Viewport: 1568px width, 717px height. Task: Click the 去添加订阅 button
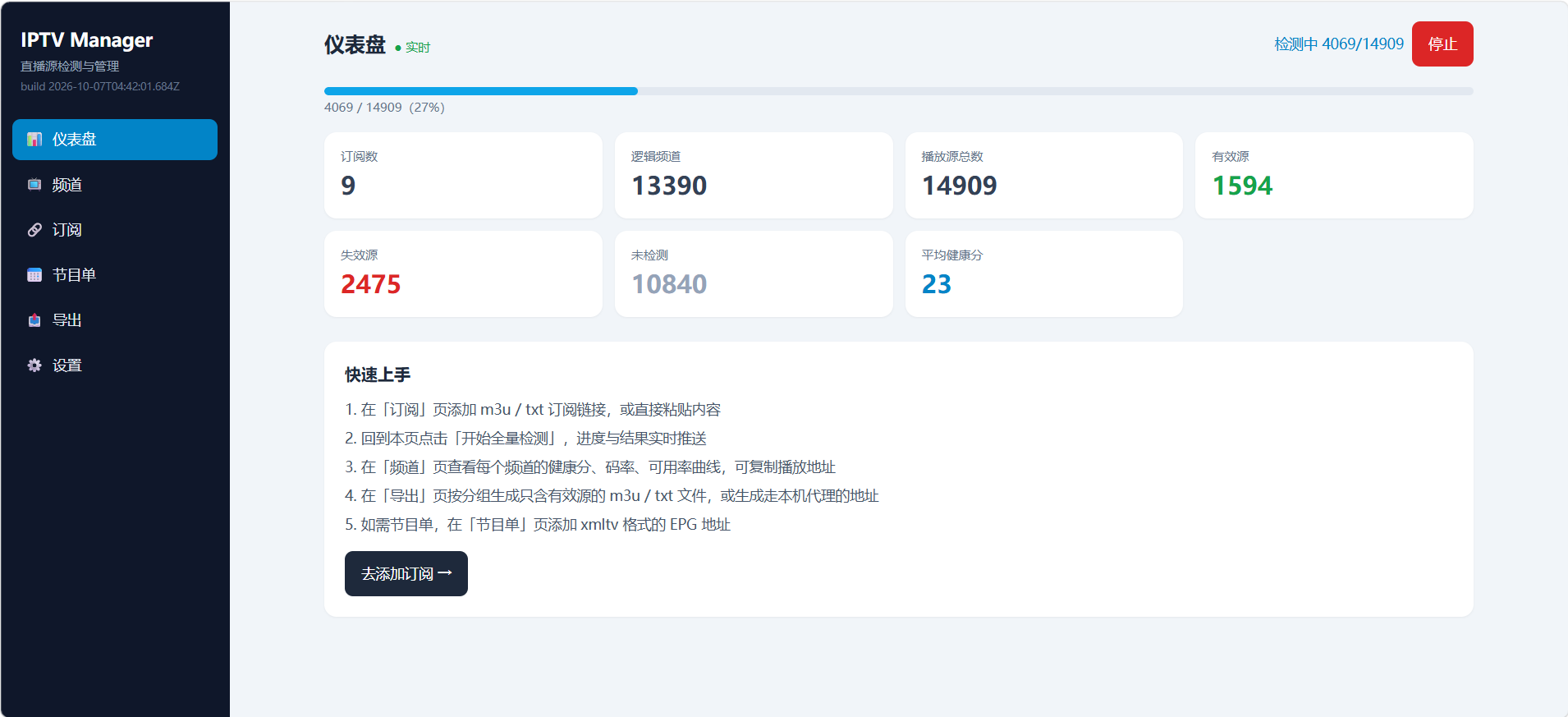coord(406,573)
